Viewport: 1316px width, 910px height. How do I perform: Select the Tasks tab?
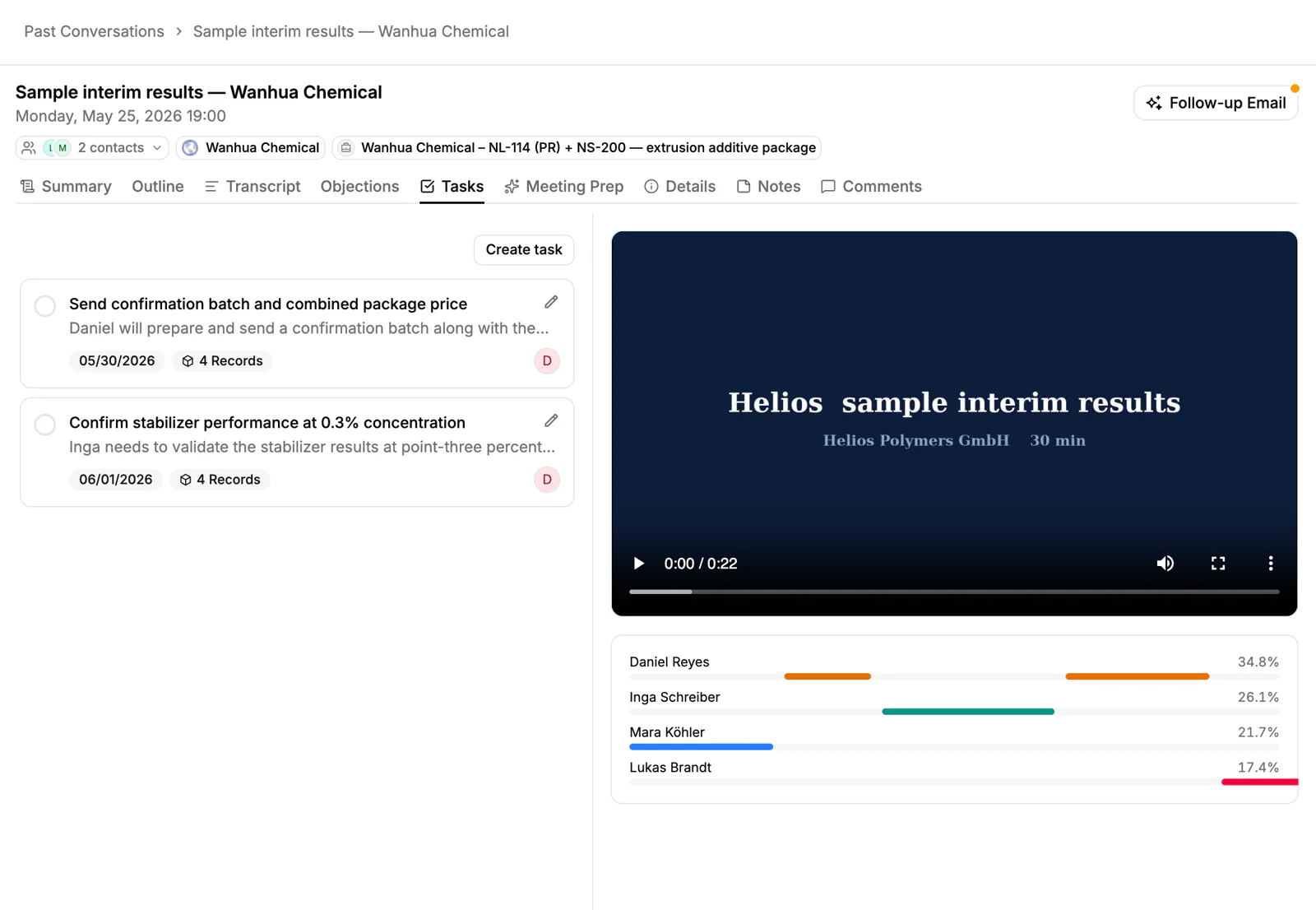(452, 187)
